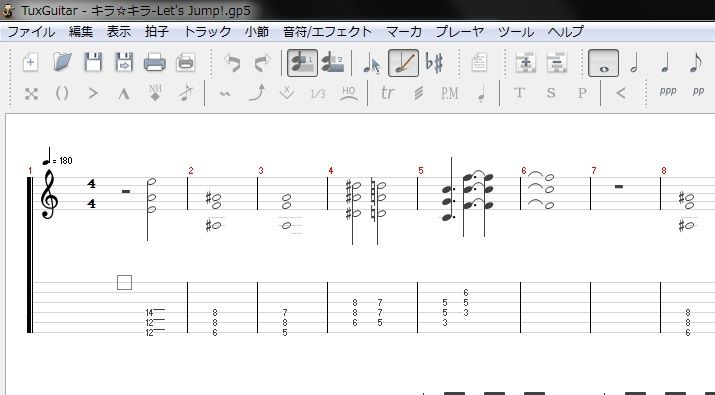Screen dimensions: 715x395
Task: Open the 拍子 menu
Action: coord(156,31)
